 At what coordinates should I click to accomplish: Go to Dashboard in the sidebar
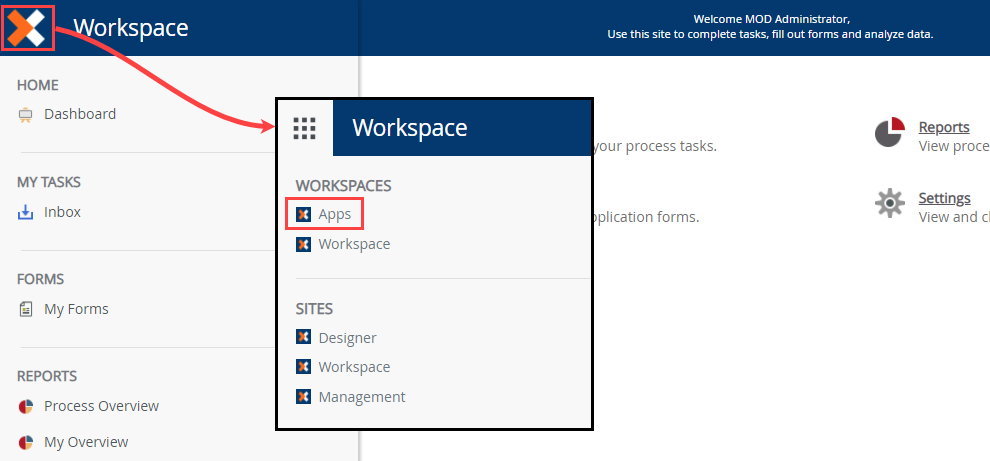[x=80, y=114]
